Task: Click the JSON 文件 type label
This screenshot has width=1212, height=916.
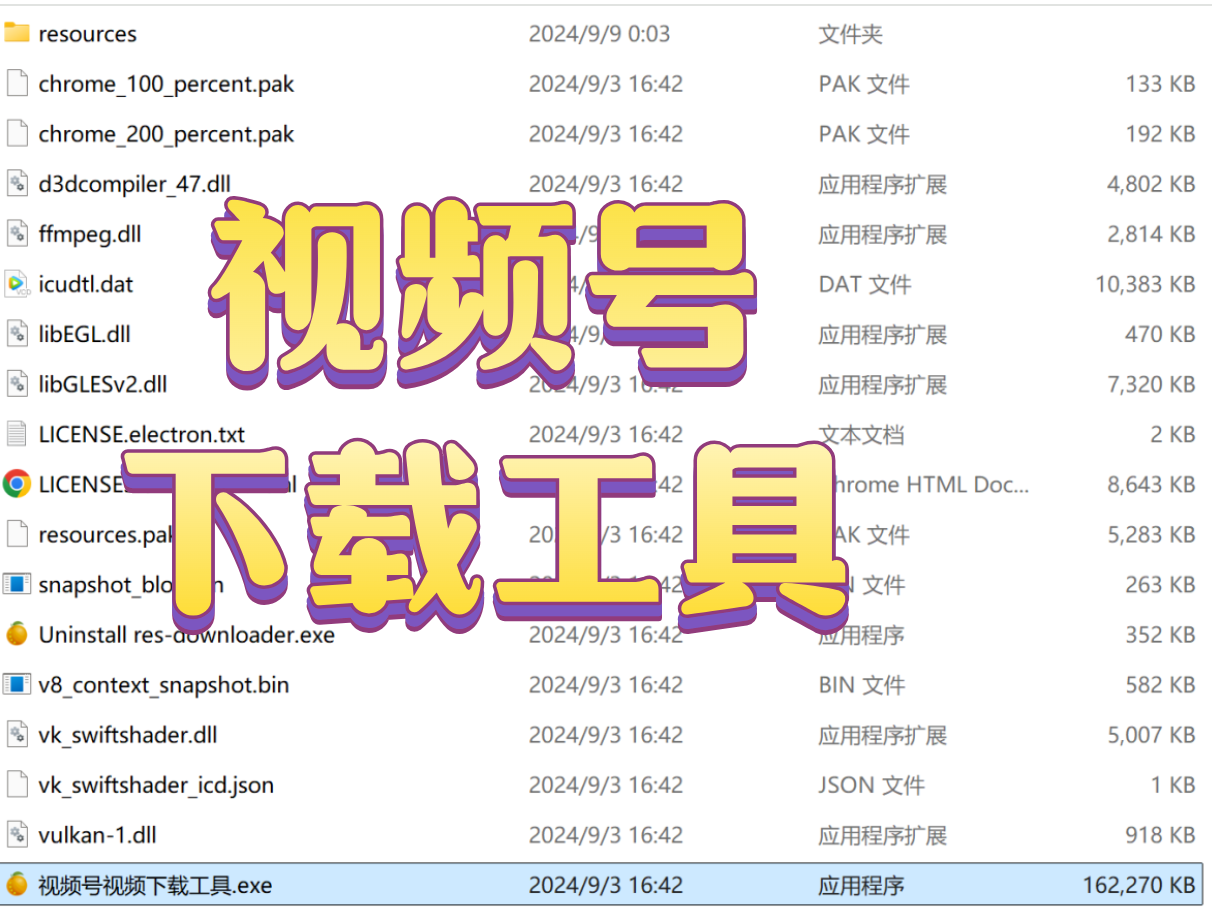Action: click(x=871, y=785)
